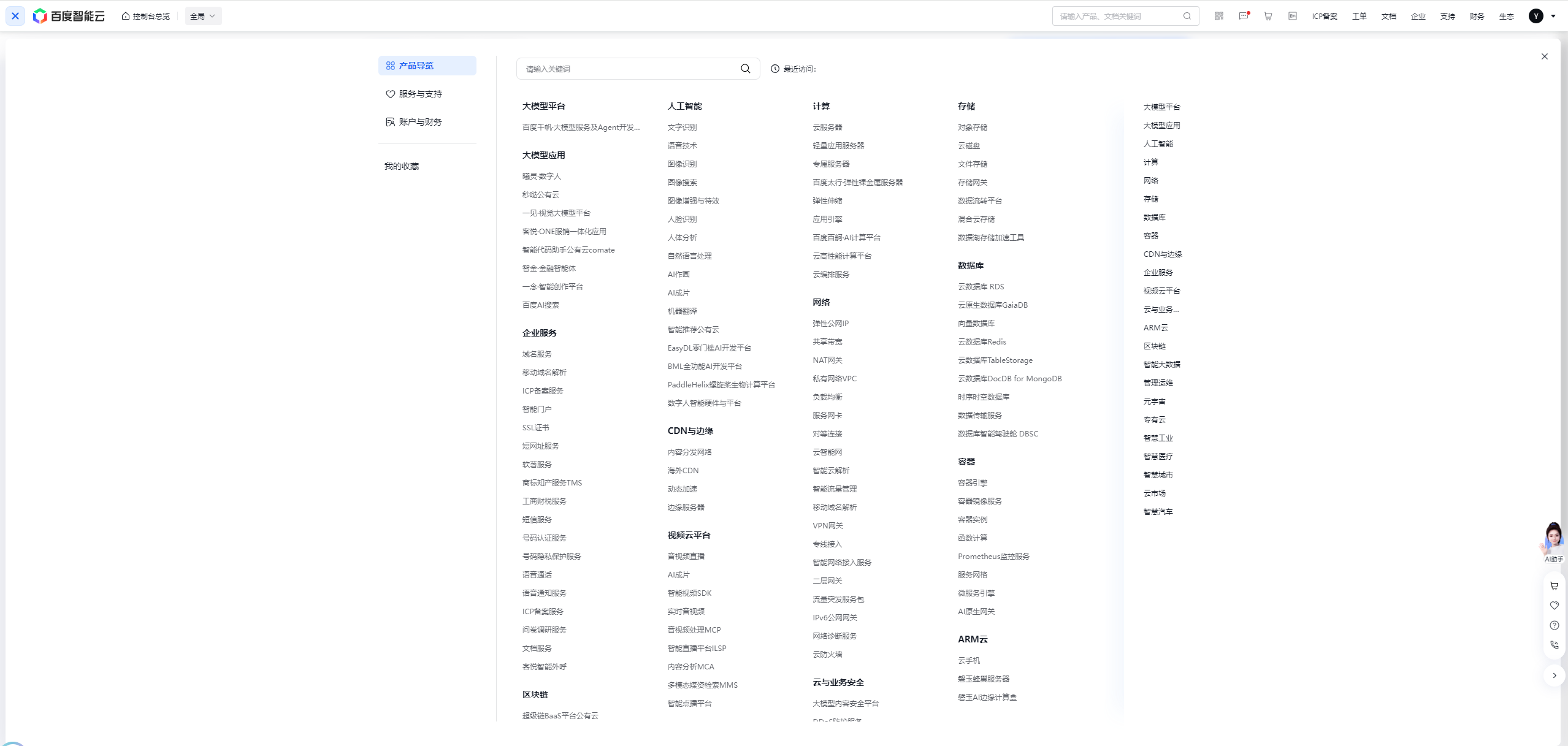Open the 文档 top menu
The image size is (1568, 746).
pyautogui.click(x=1389, y=17)
